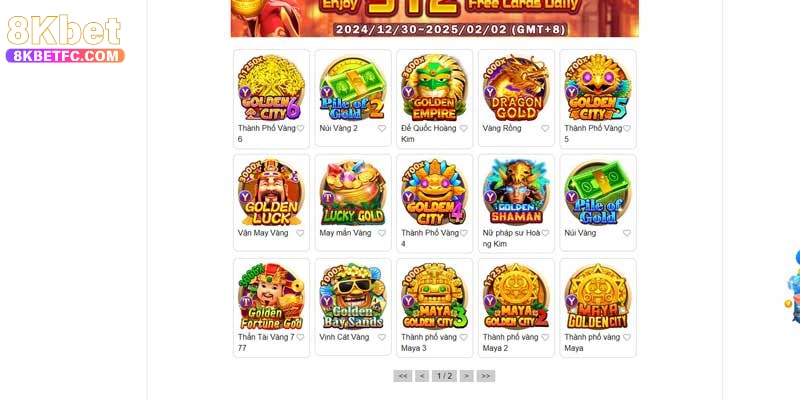This screenshot has width=800, height=400.
Task: Click the 8Kbet logo
Action: point(65,39)
